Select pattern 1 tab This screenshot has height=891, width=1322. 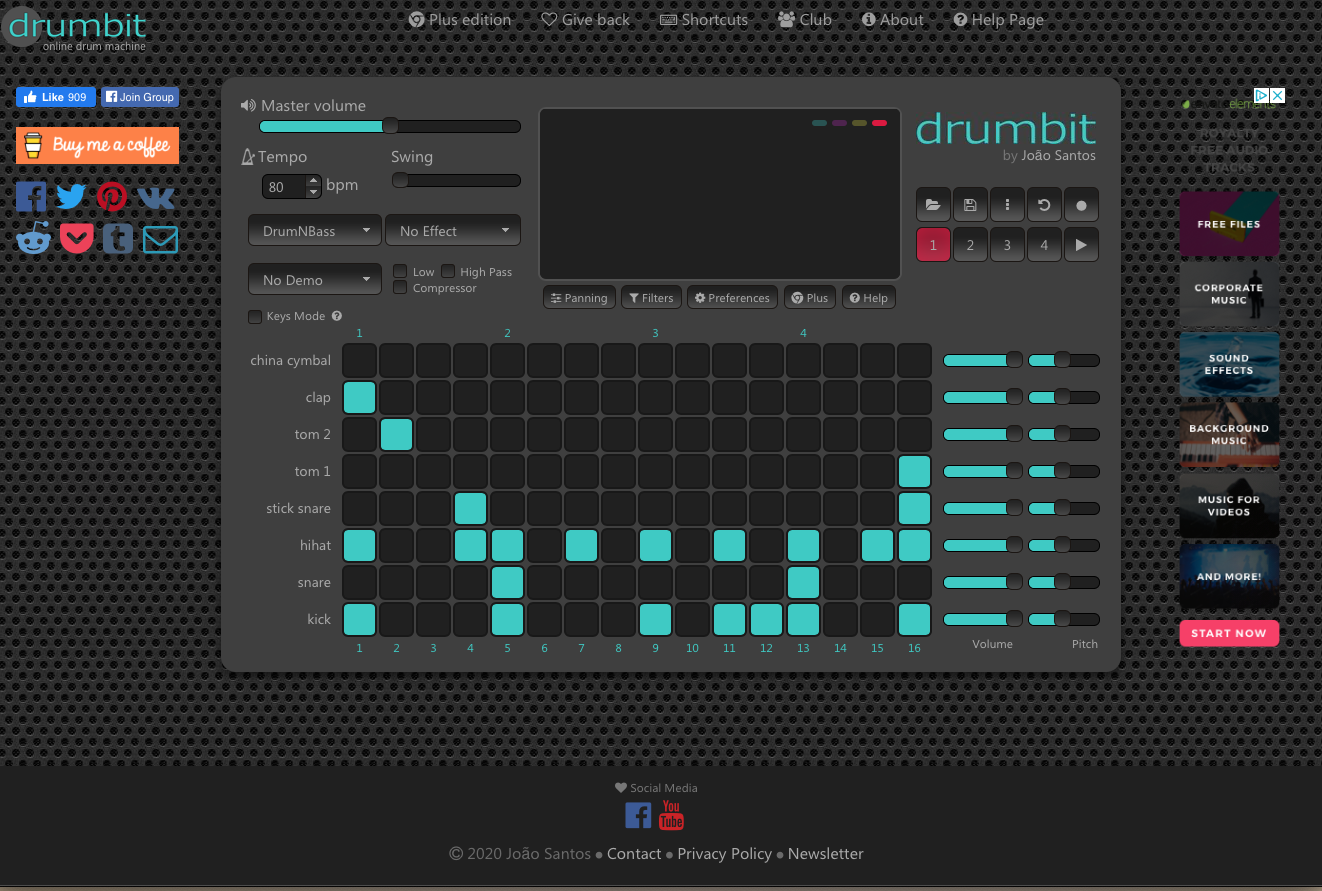tap(933, 245)
